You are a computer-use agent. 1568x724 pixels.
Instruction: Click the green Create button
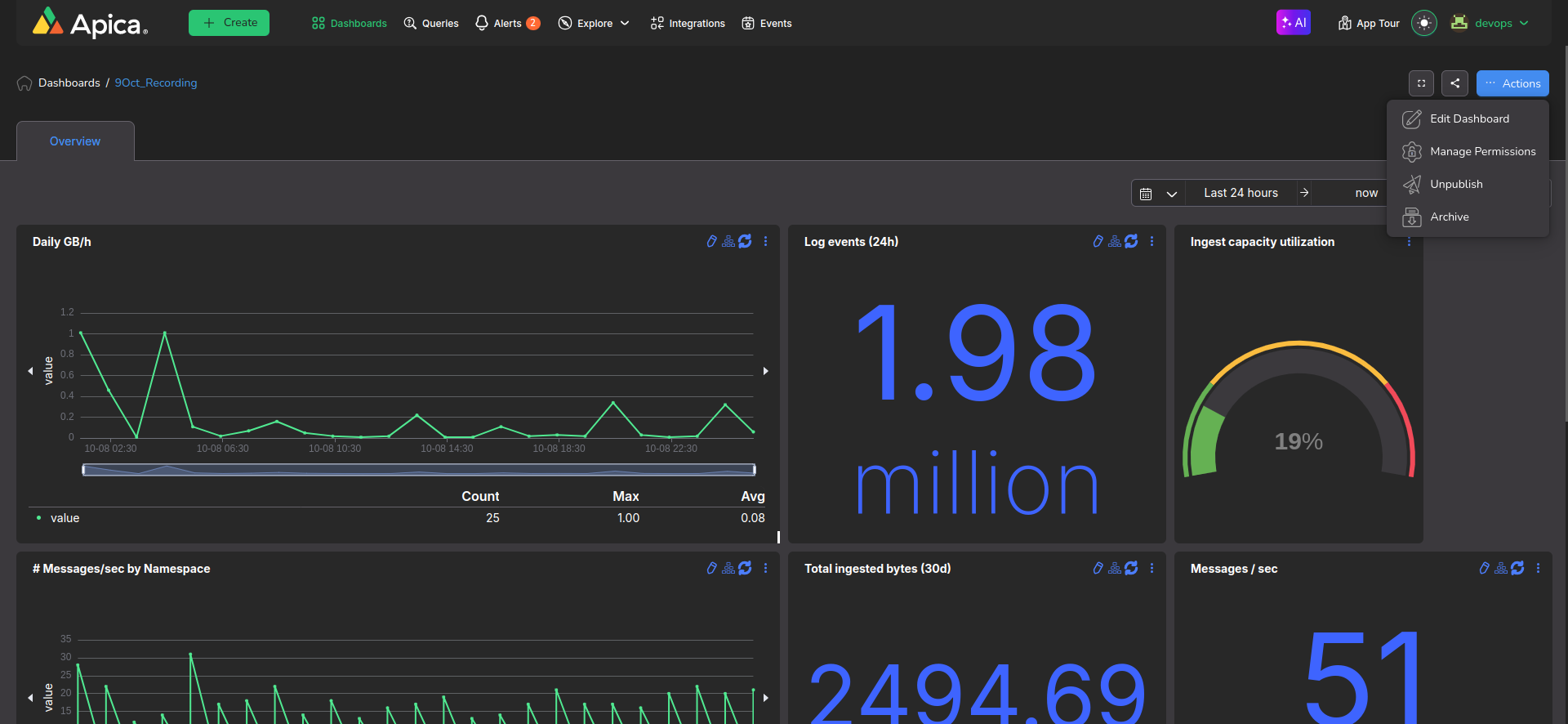point(229,23)
